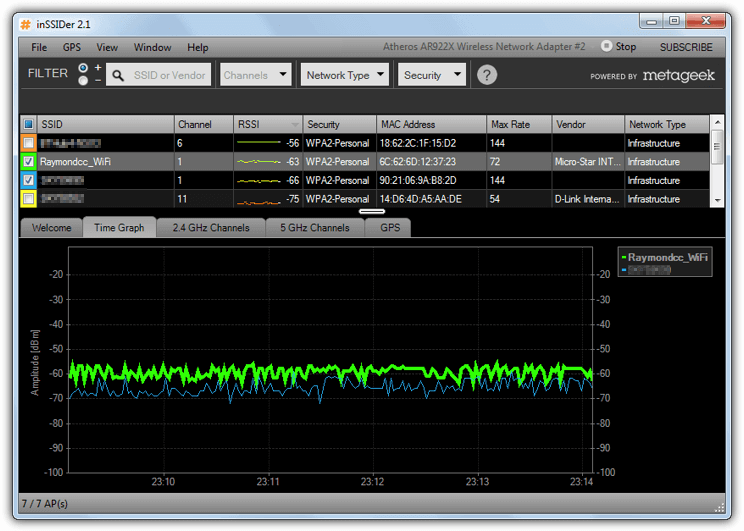Image resolution: width=744 pixels, height=531 pixels.
Task: Click the Atheros AR922X adapter name
Action: pyautogui.click(x=484, y=47)
